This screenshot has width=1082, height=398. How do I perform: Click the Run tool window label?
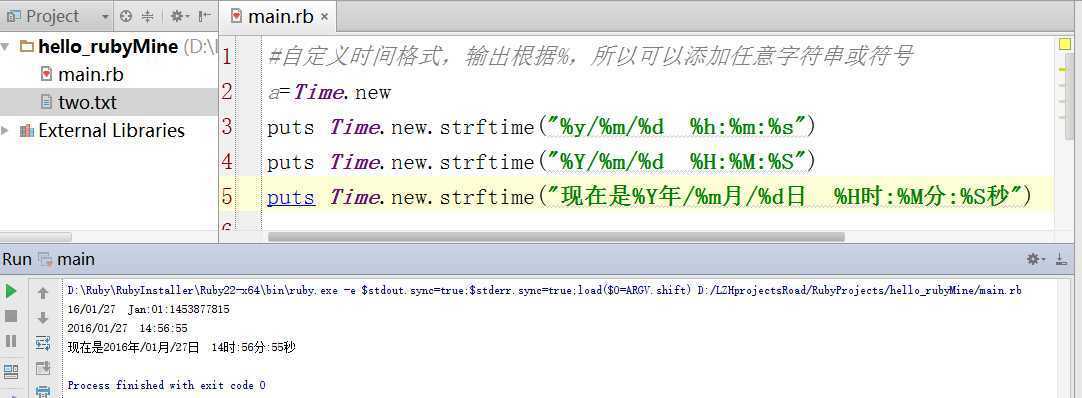pos(17,259)
